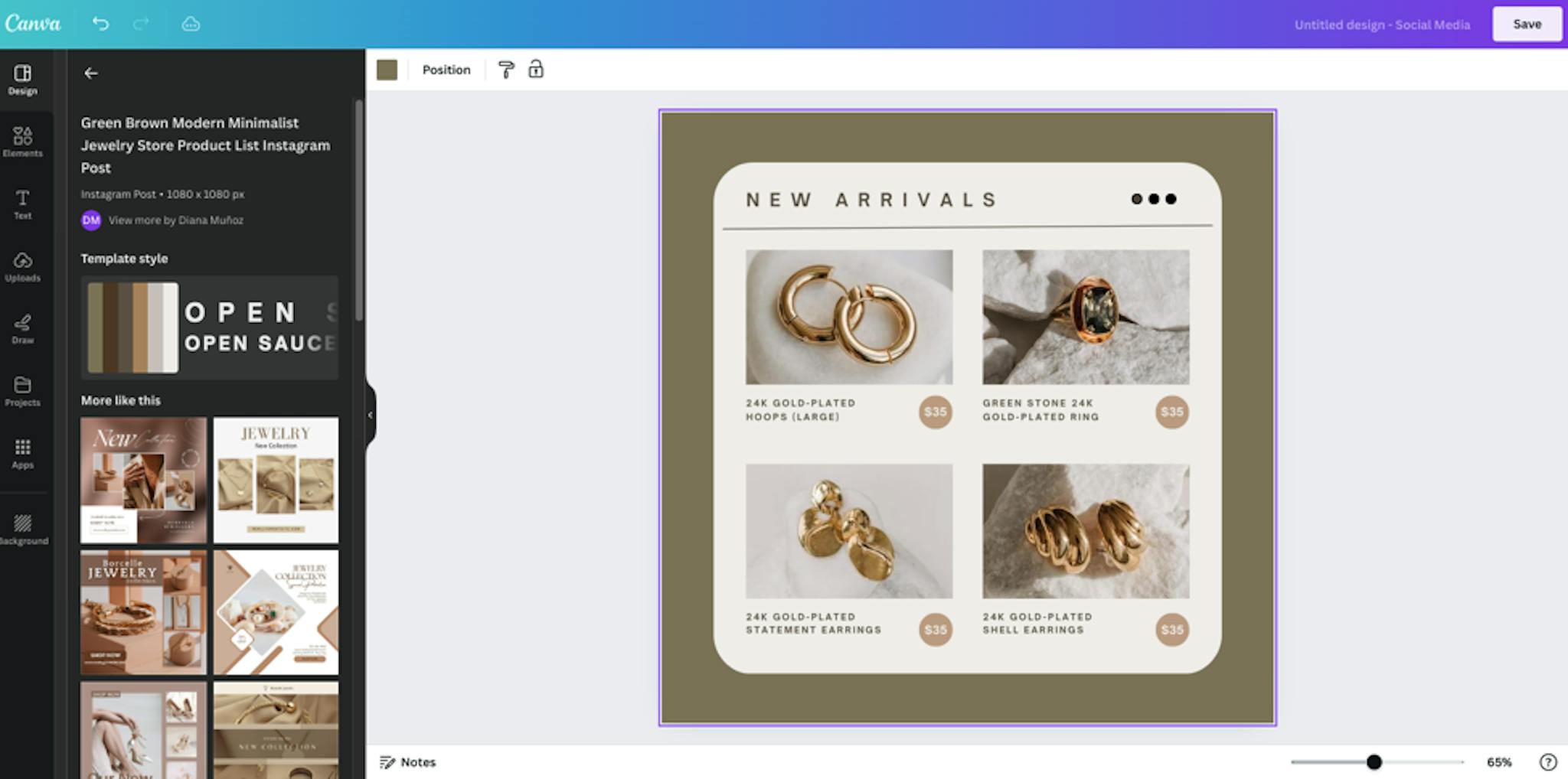Click the 'Template style' heading

point(124,259)
